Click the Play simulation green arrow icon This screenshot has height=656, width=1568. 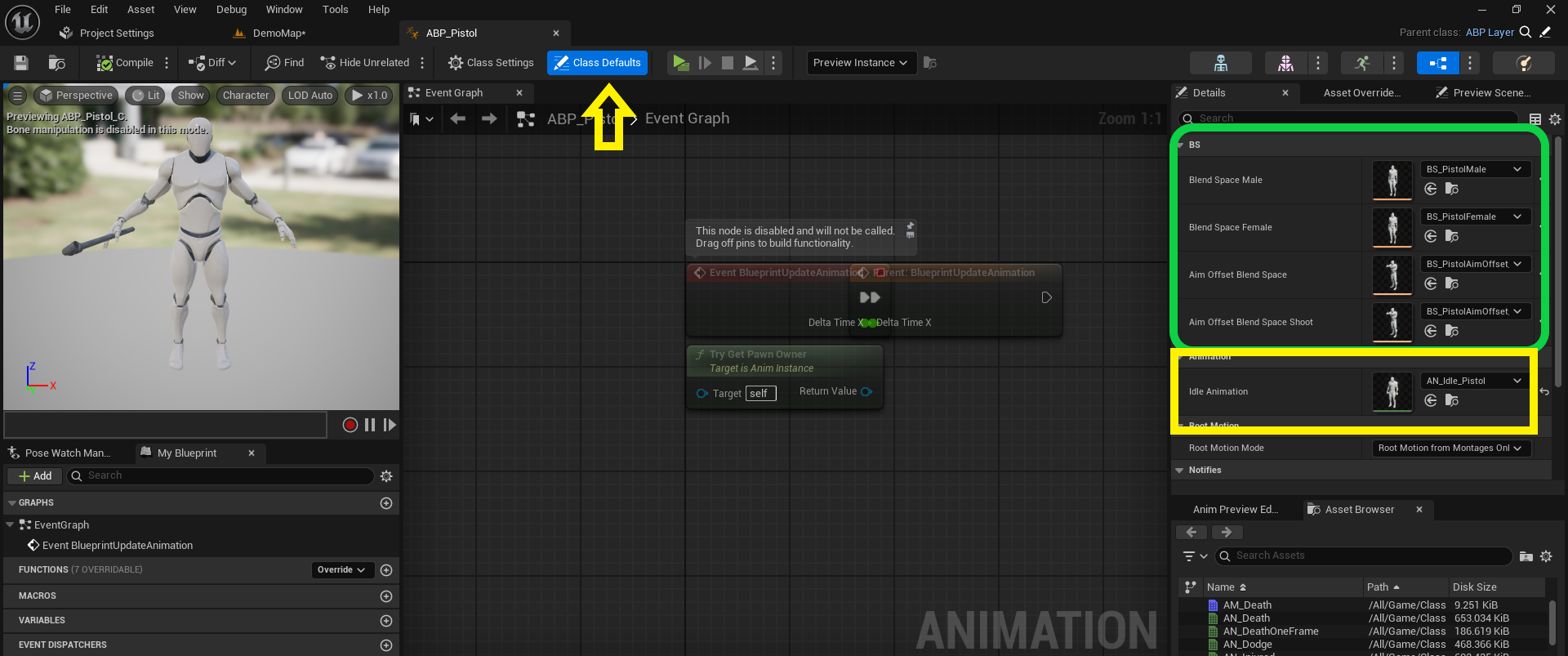(679, 63)
